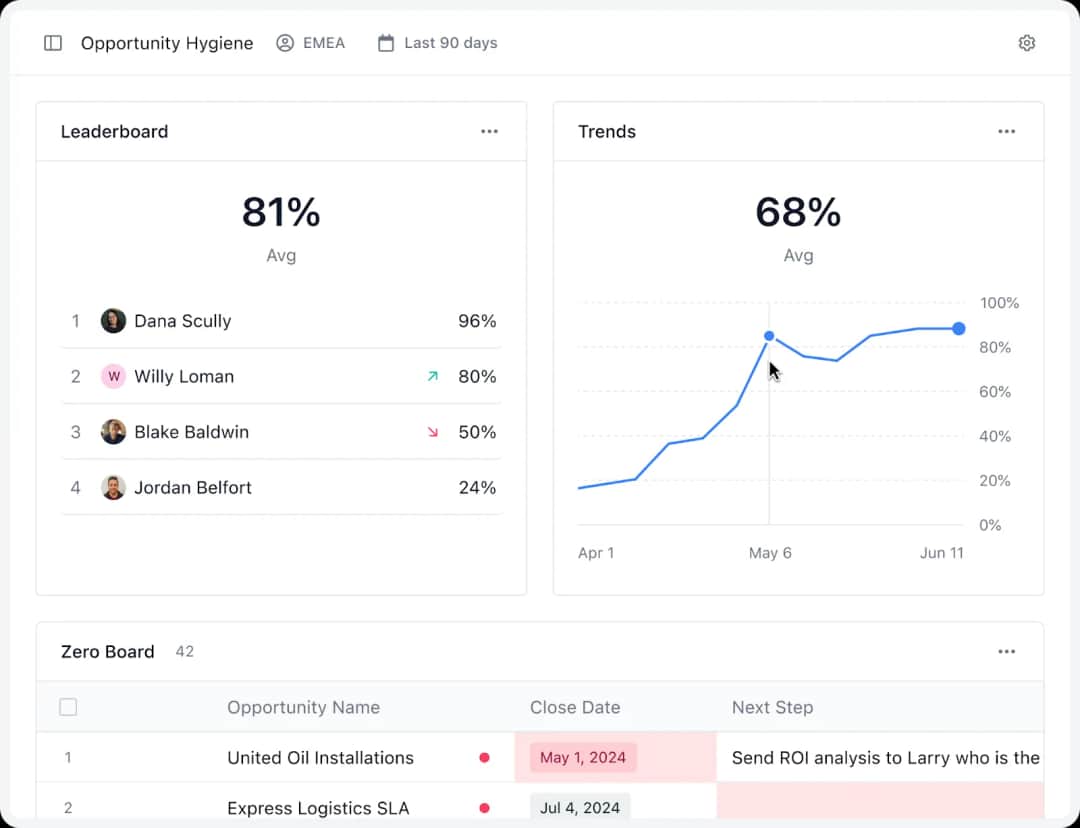This screenshot has height=828, width=1080.
Task: Click the Jun 11 axis label
Action: click(x=942, y=553)
